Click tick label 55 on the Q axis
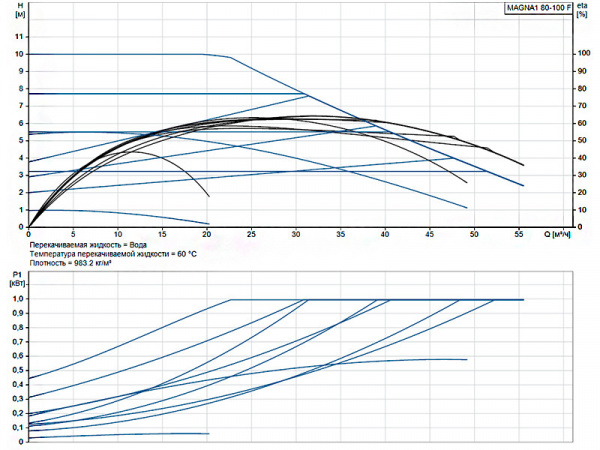 pos(520,236)
